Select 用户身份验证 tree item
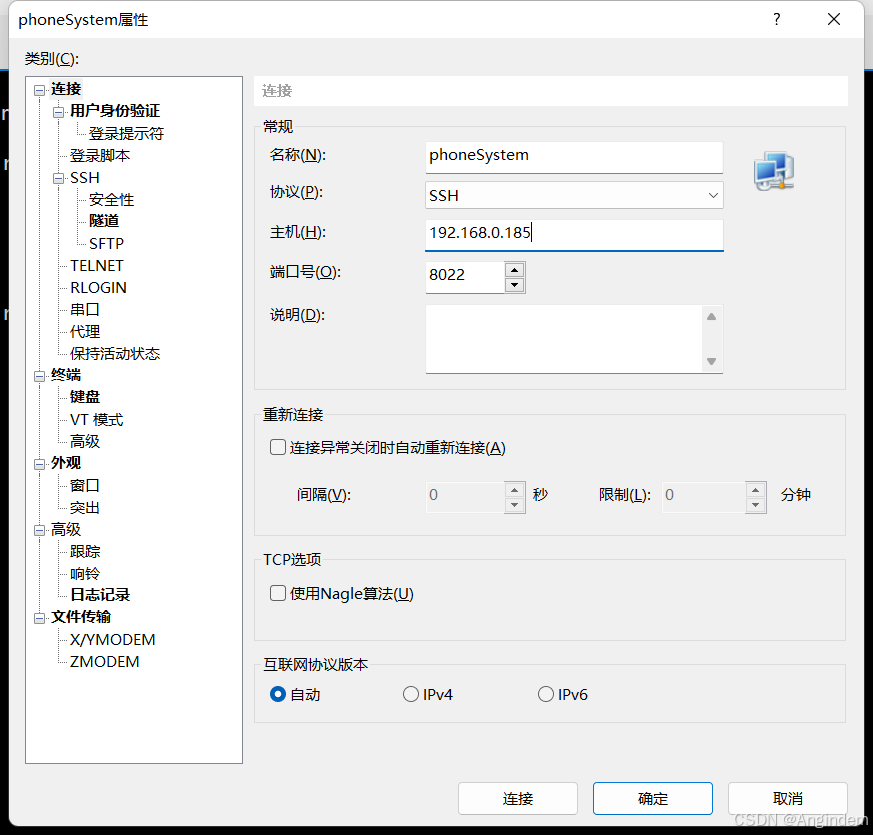This screenshot has height=835, width=873. coord(115,111)
